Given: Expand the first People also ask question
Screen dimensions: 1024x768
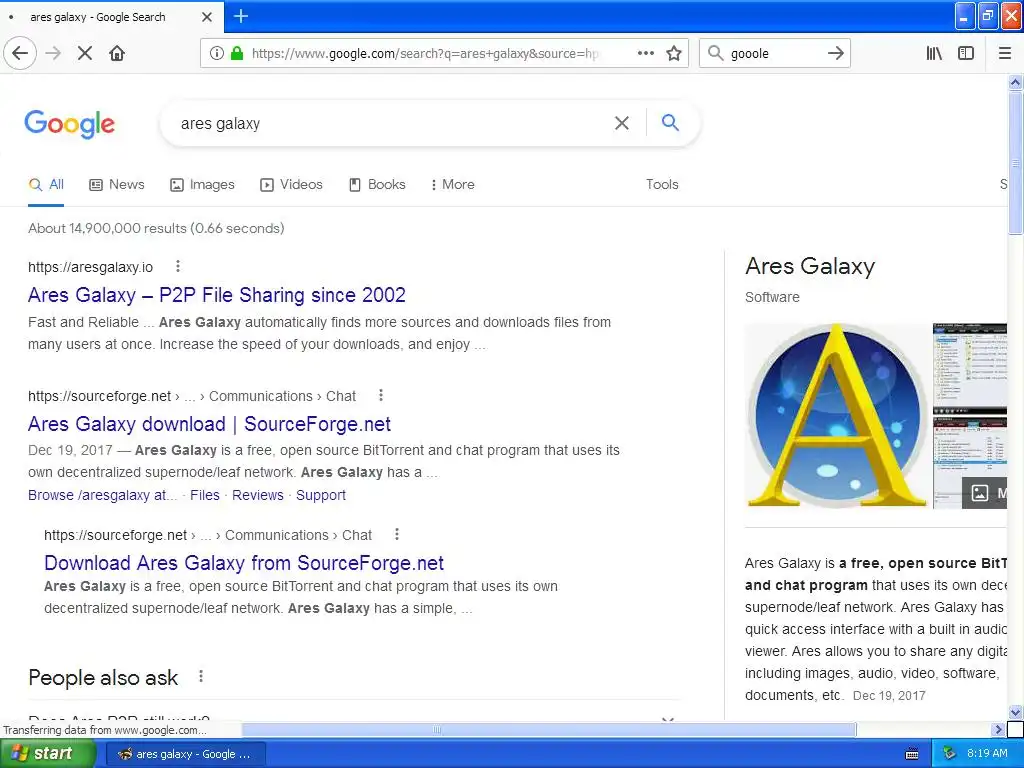Looking at the screenshot, I should [x=355, y=717].
